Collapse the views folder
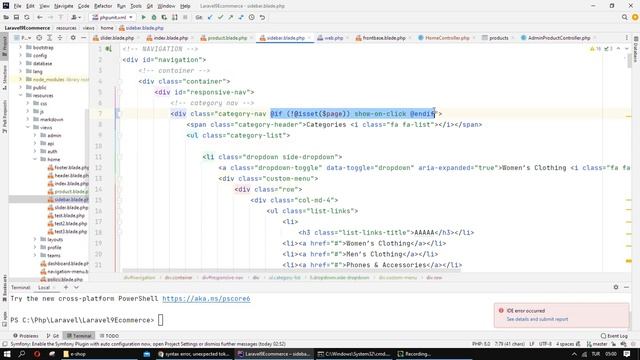The height and width of the screenshot is (360, 640). point(28,127)
